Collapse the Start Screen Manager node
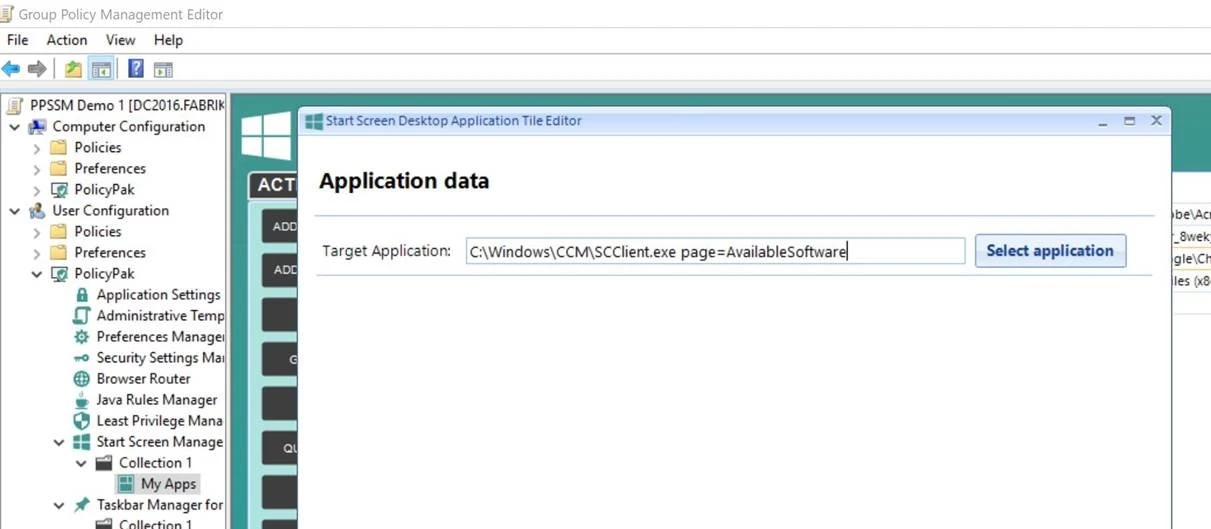The image size is (1211, 529). coord(59,442)
